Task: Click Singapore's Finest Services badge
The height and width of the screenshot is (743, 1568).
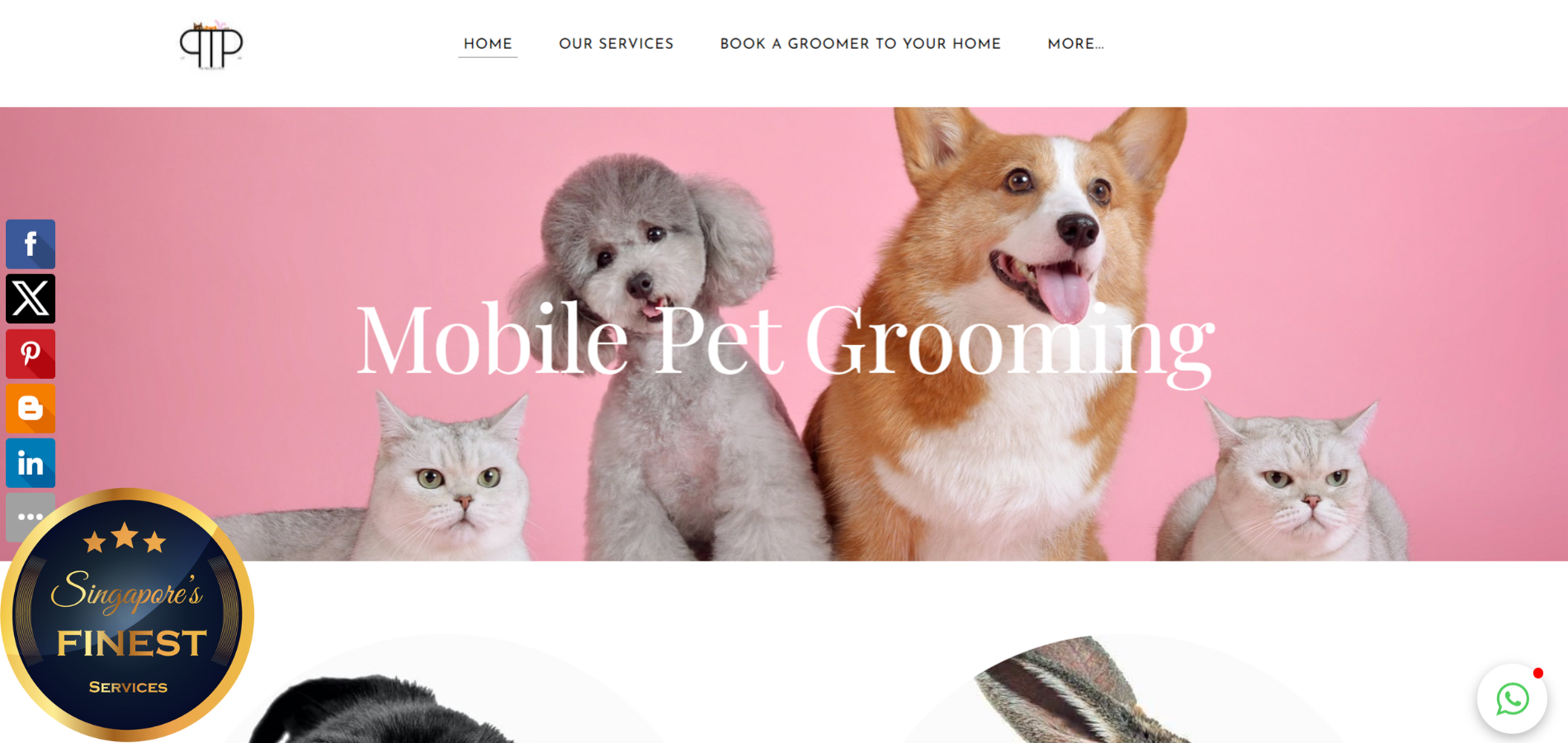Action: [x=127, y=615]
